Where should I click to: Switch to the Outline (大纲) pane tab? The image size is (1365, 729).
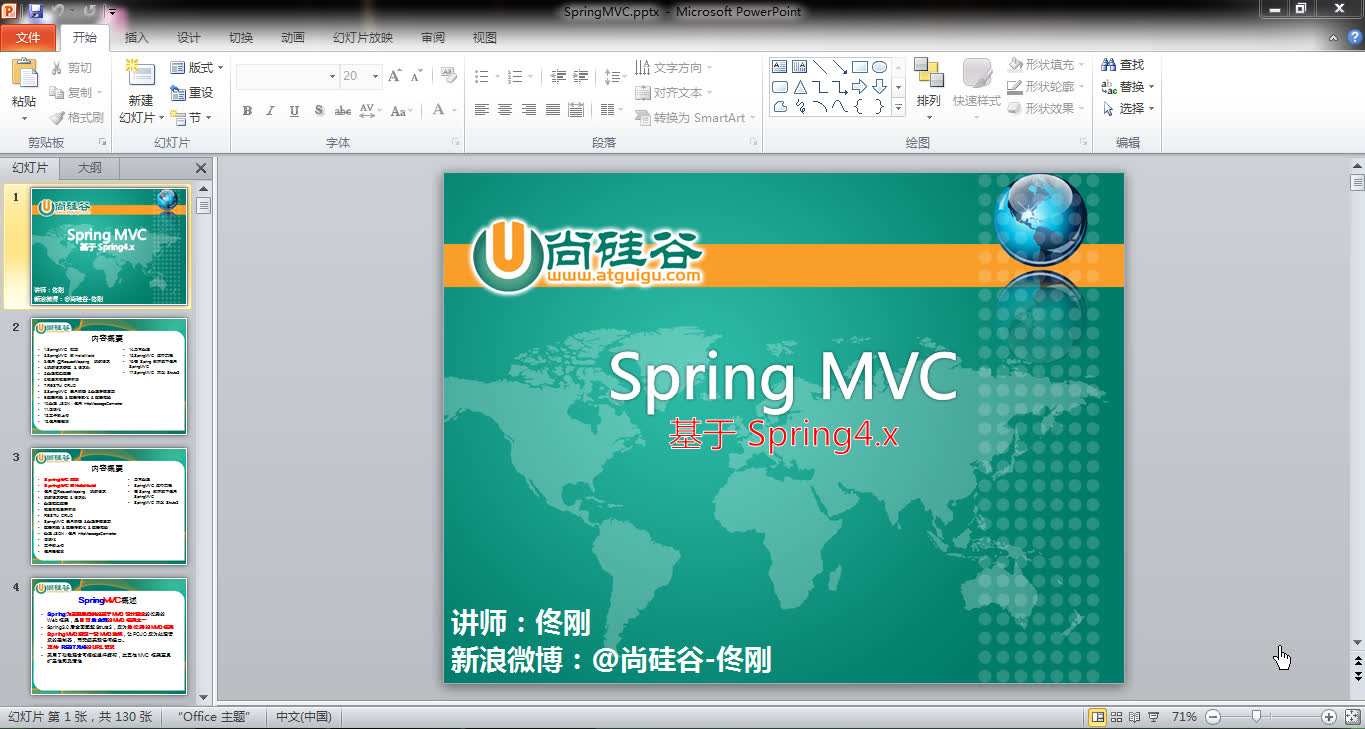click(x=89, y=168)
